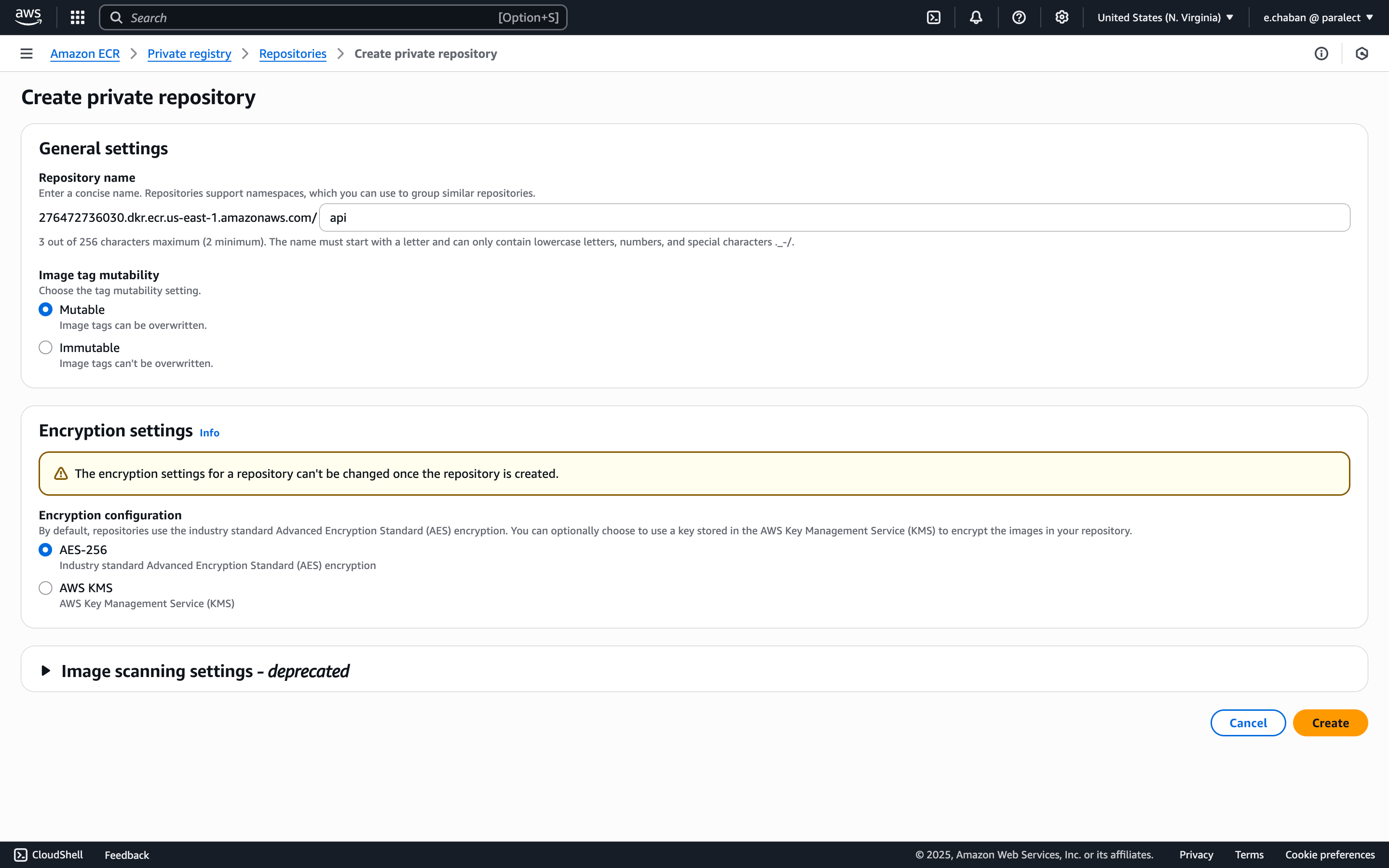Click the AWS home logo

pyautogui.click(x=28, y=17)
